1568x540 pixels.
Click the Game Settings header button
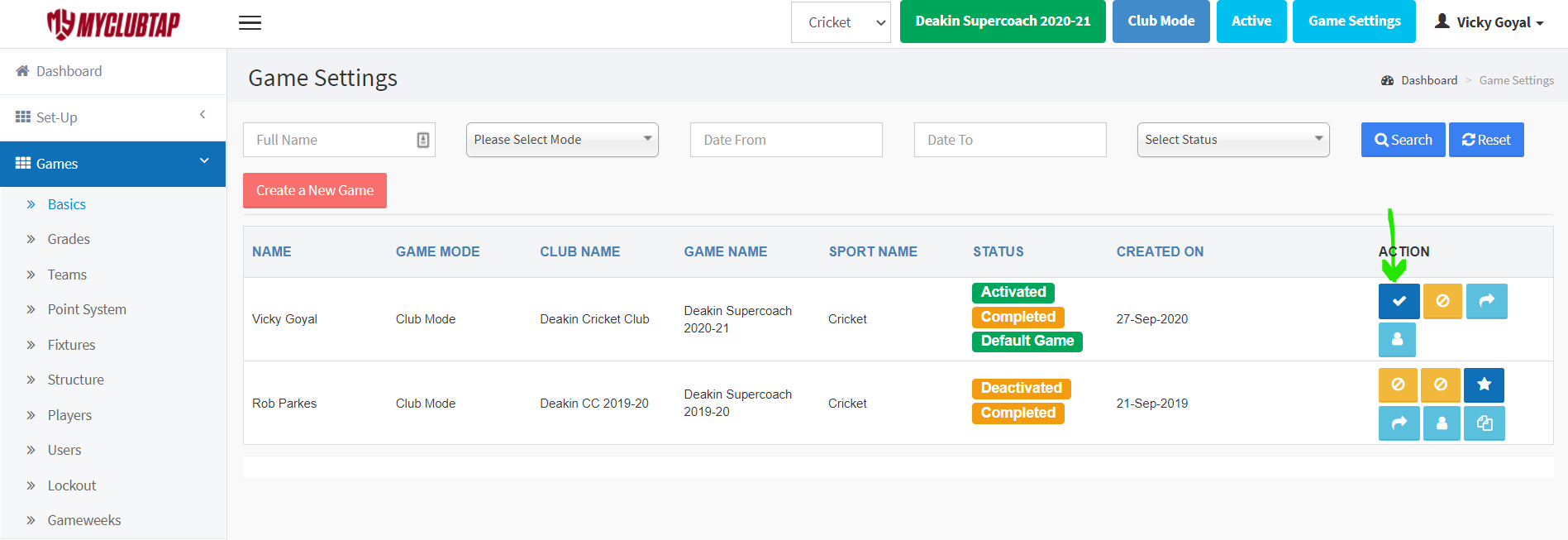[x=1354, y=22]
